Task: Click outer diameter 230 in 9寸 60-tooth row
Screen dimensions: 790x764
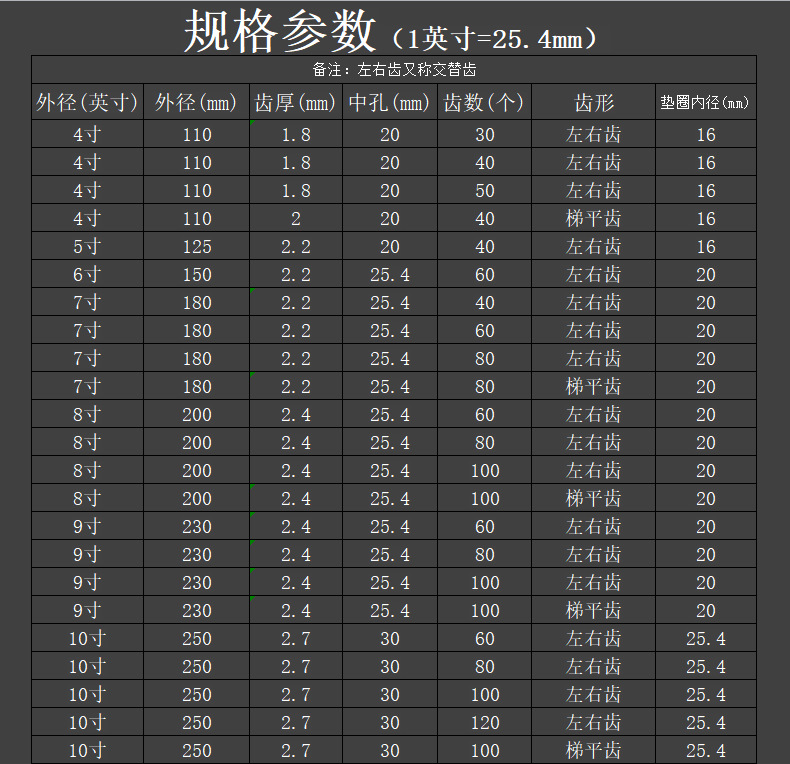Action: (x=196, y=527)
